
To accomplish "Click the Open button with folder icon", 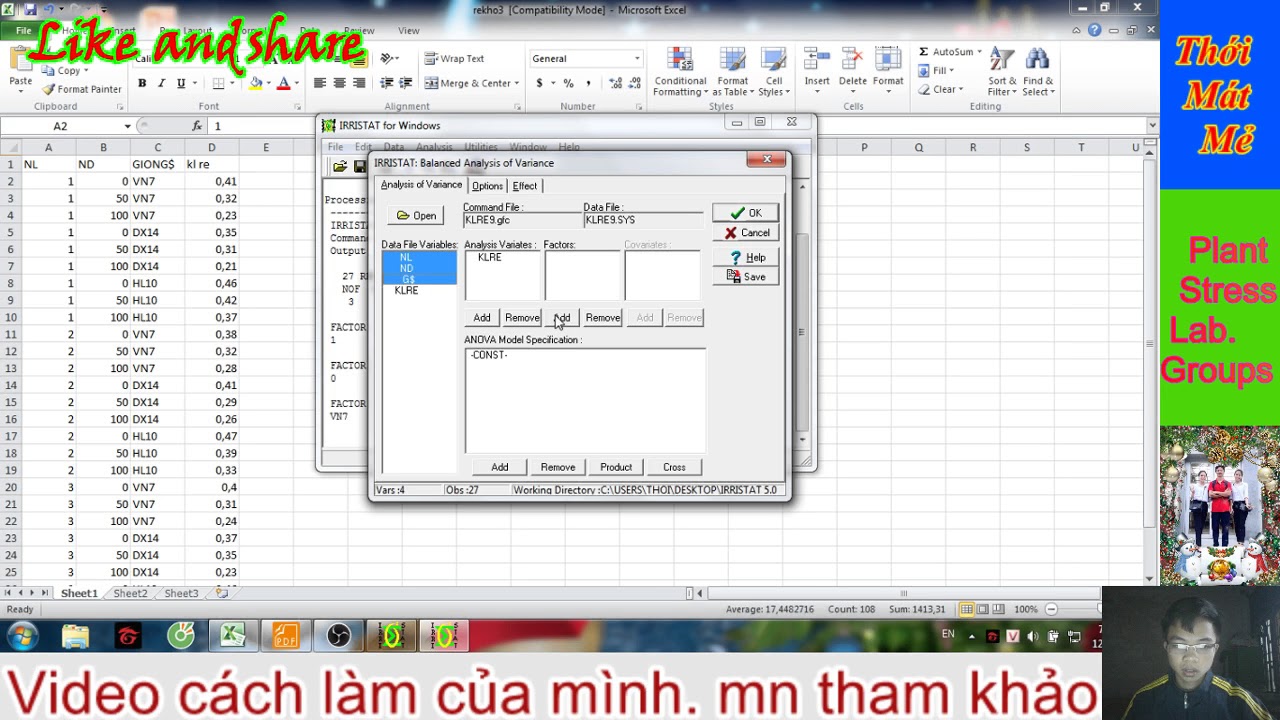I will [x=416, y=216].
